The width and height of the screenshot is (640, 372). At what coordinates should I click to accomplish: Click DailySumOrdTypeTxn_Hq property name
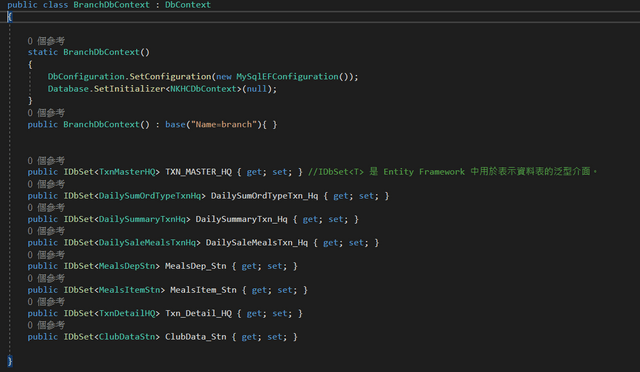[264, 196]
